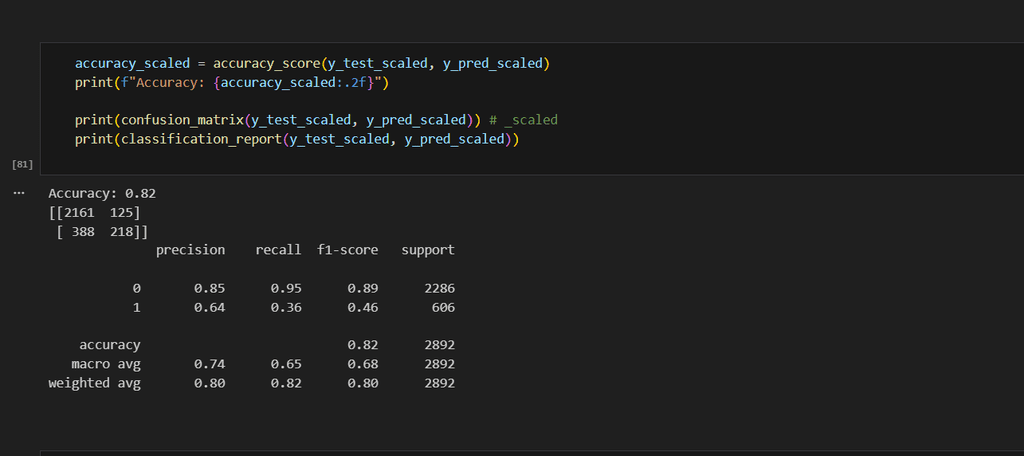Click the "weighted avg" row label
The image size is (1024, 456).
pyautogui.click(x=95, y=383)
